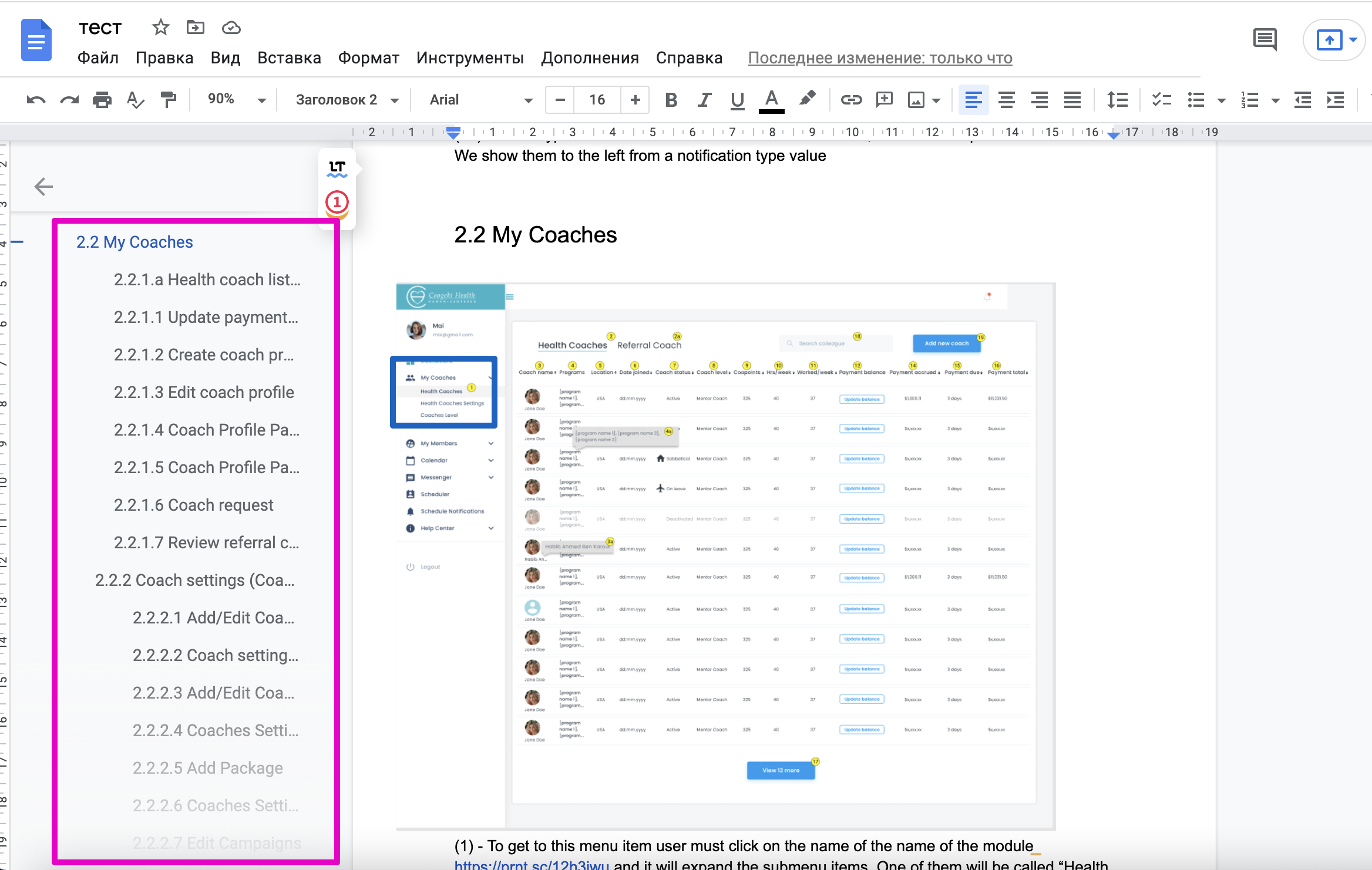Click the Undo arrow icon

(36, 100)
